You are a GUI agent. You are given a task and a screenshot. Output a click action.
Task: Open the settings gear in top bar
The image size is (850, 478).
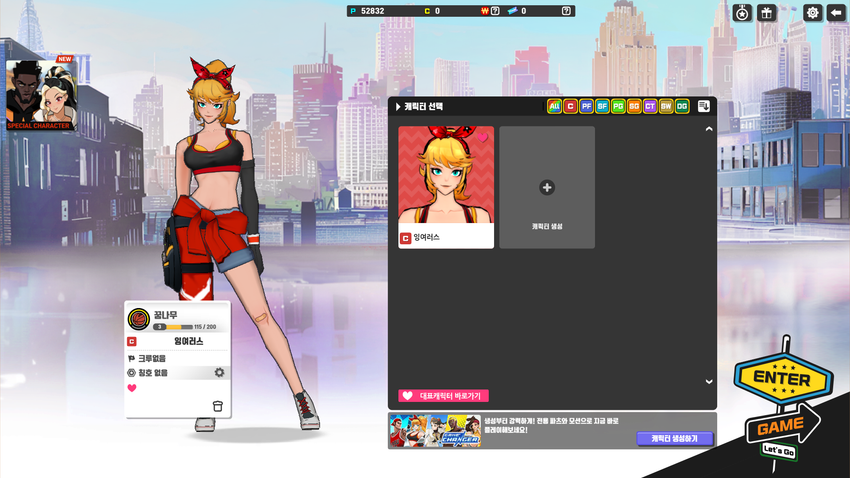click(x=813, y=13)
